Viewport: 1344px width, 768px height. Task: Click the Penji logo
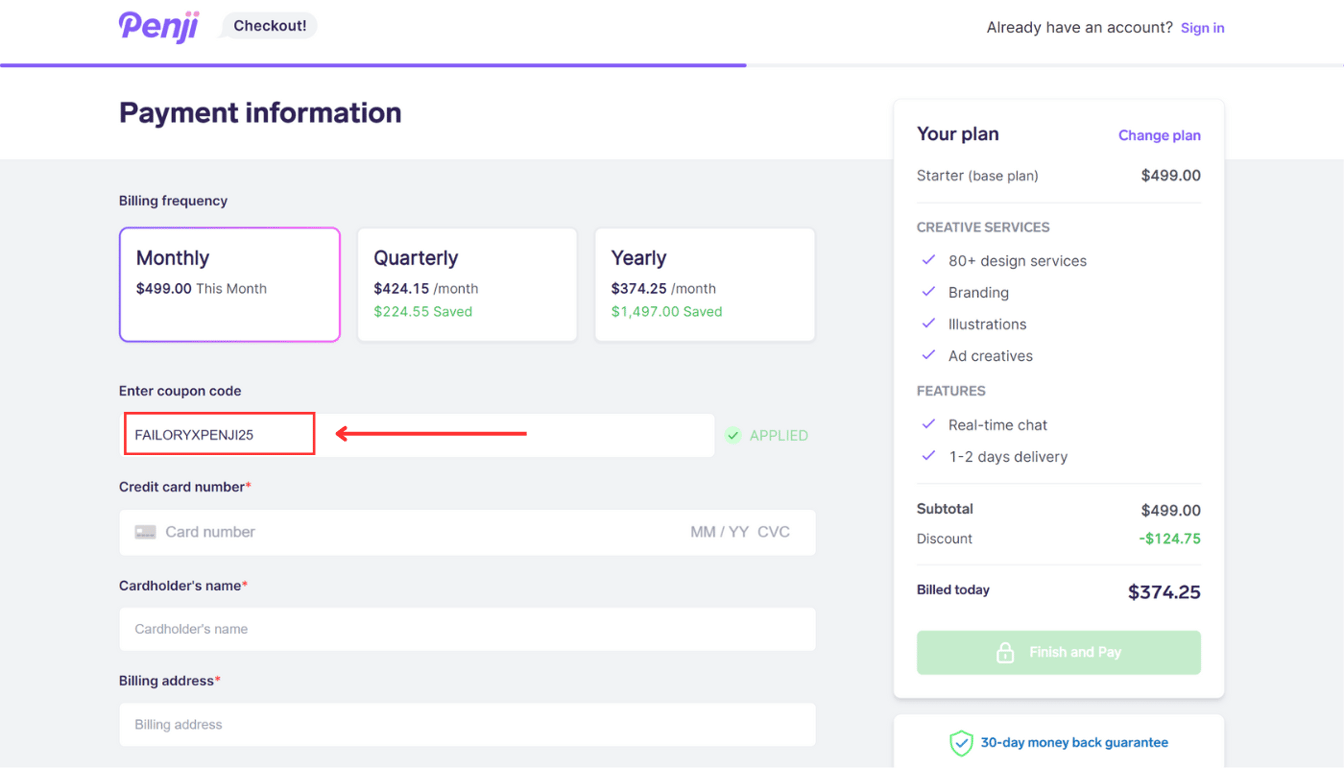tap(159, 26)
